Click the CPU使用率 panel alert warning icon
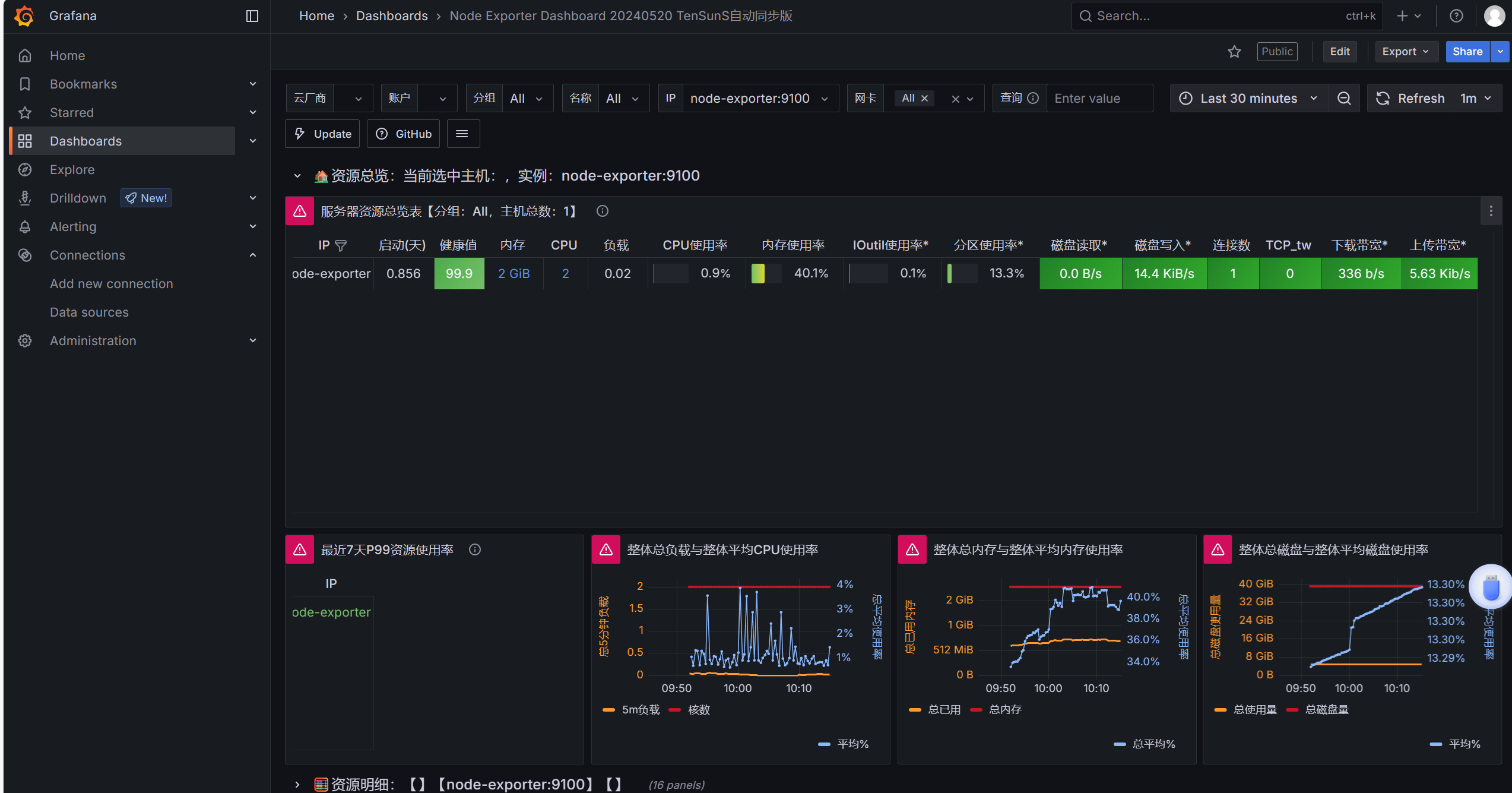This screenshot has width=1512, height=793. pos(606,549)
